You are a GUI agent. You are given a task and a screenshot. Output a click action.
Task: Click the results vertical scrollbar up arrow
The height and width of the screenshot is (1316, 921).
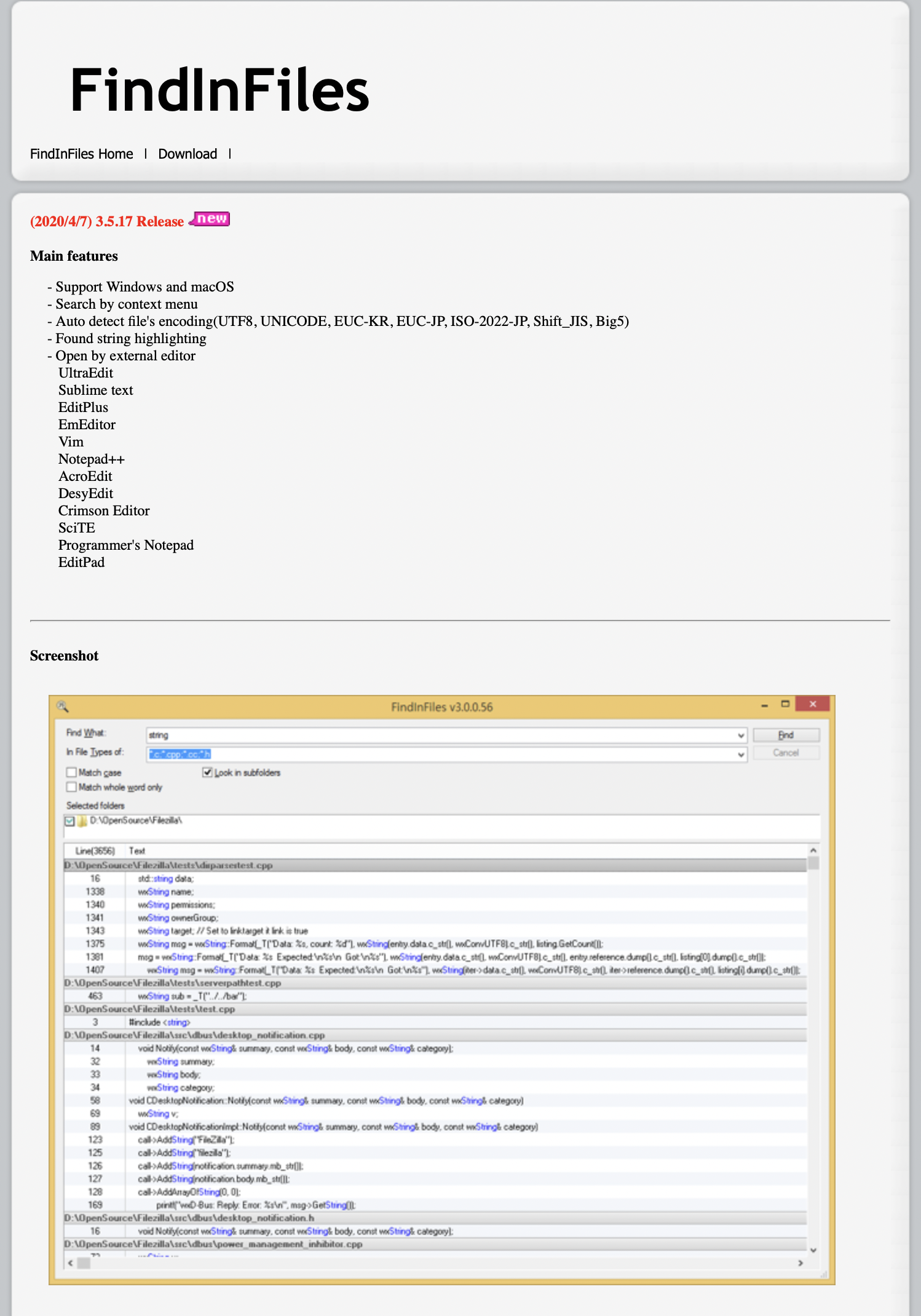tap(813, 850)
